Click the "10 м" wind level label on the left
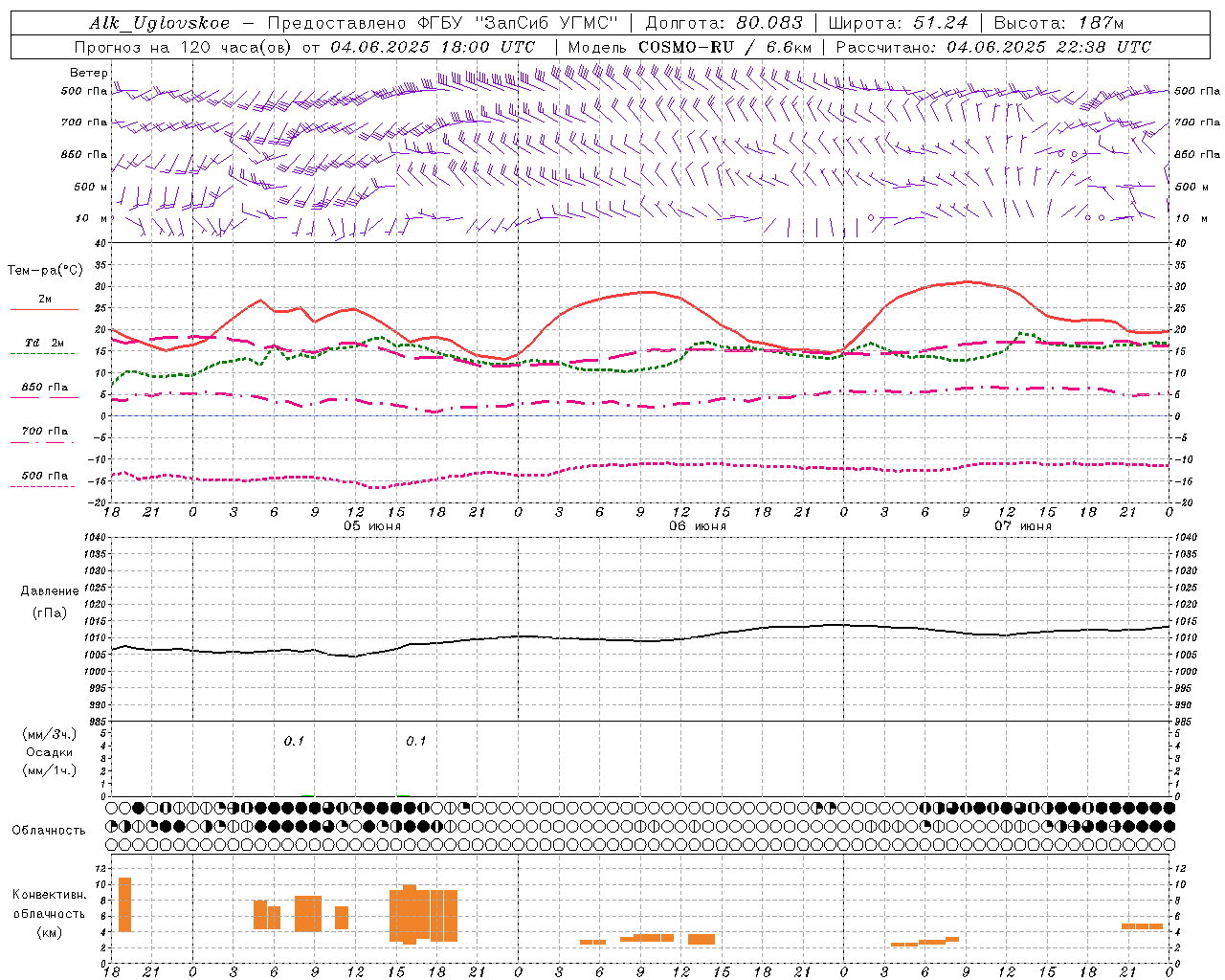 91,218
